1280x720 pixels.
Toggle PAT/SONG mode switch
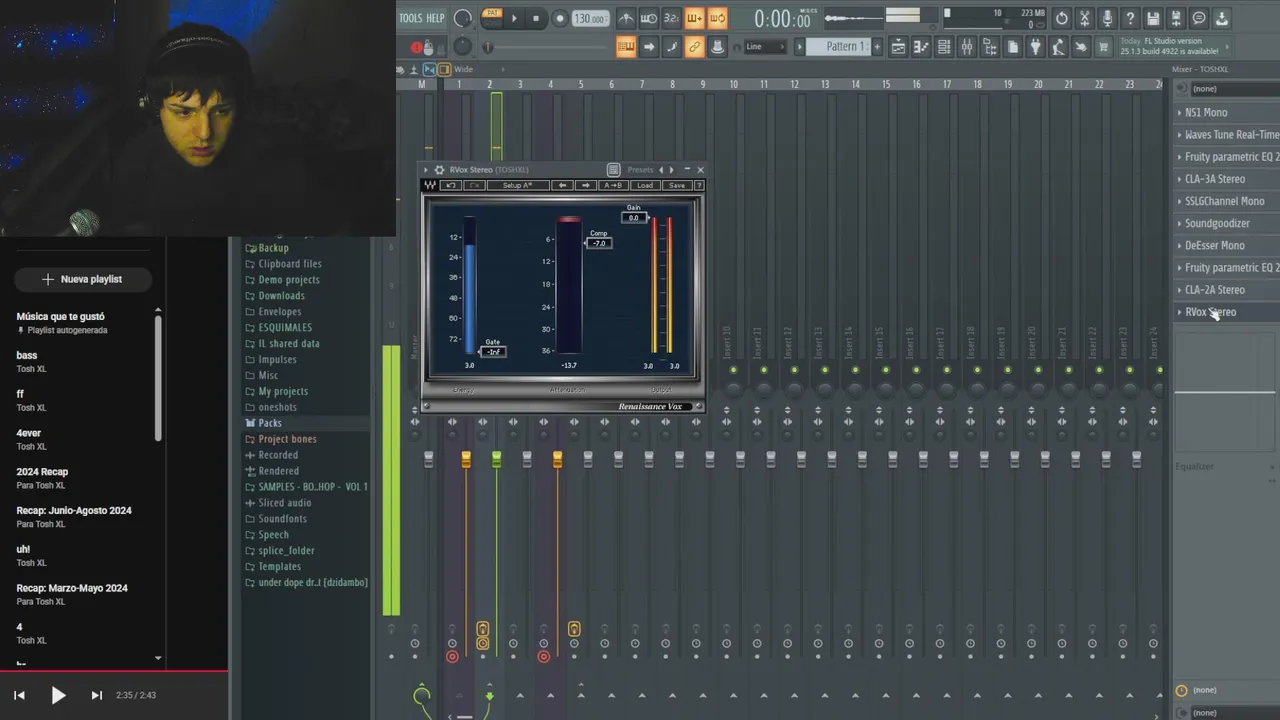(x=492, y=18)
